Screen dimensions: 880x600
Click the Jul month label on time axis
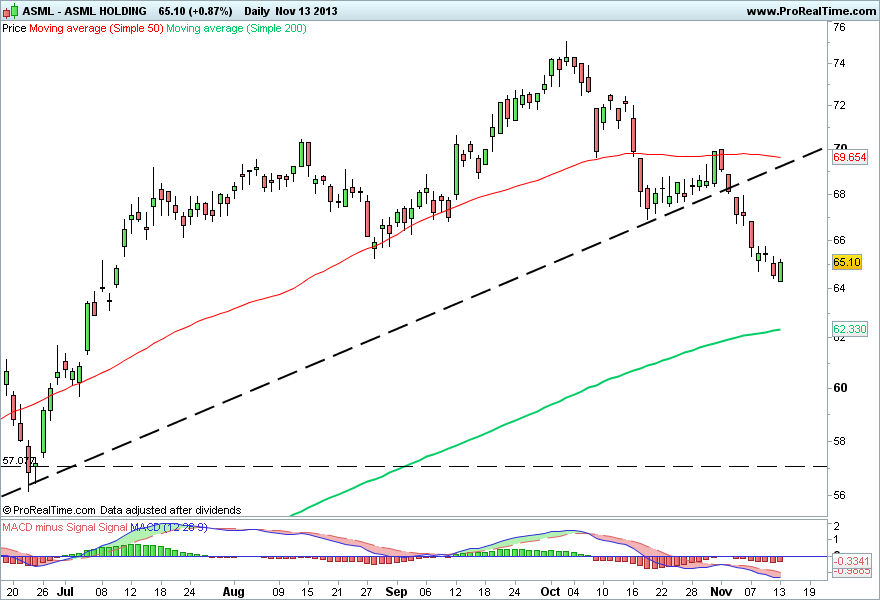[x=65, y=592]
